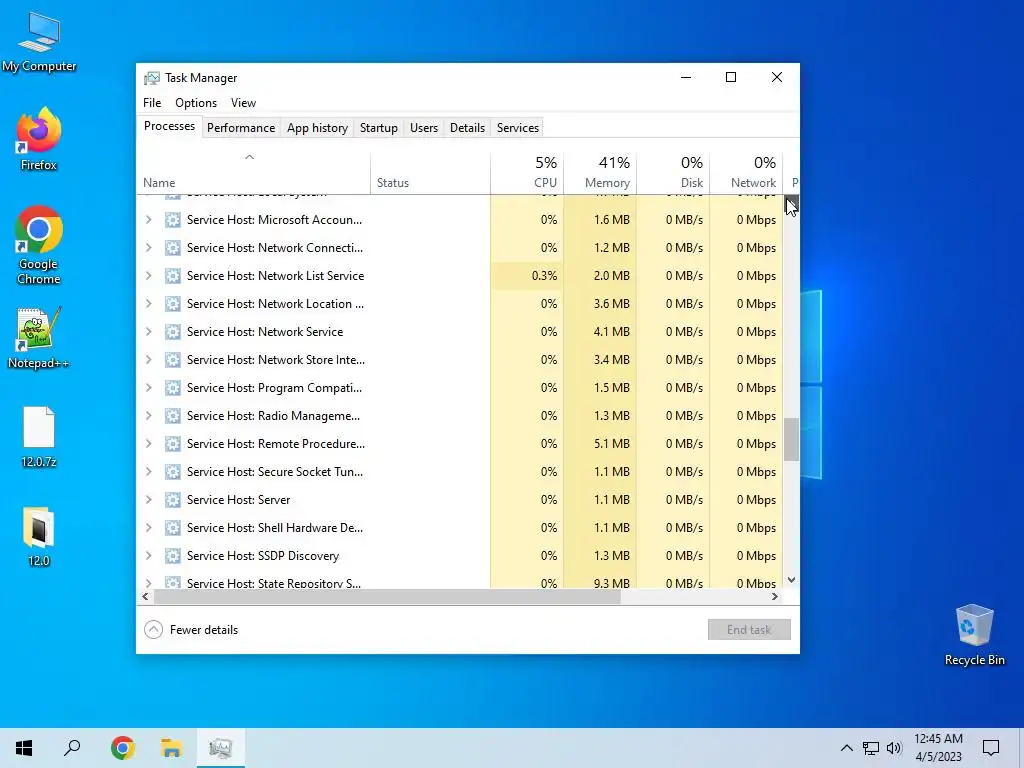Open volume control tray icon
The height and width of the screenshot is (768, 1024).
click(x=894, y=748)
